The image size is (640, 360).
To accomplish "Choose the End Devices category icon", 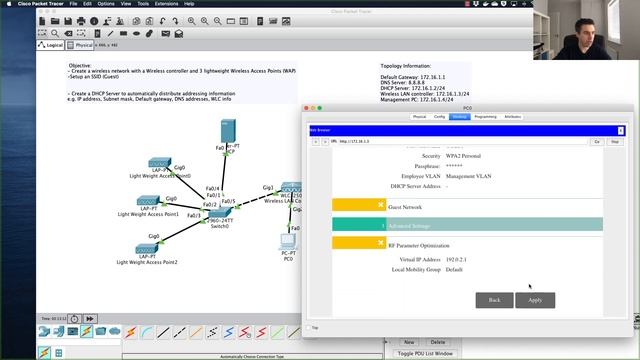I will click(x=58, y=331).
